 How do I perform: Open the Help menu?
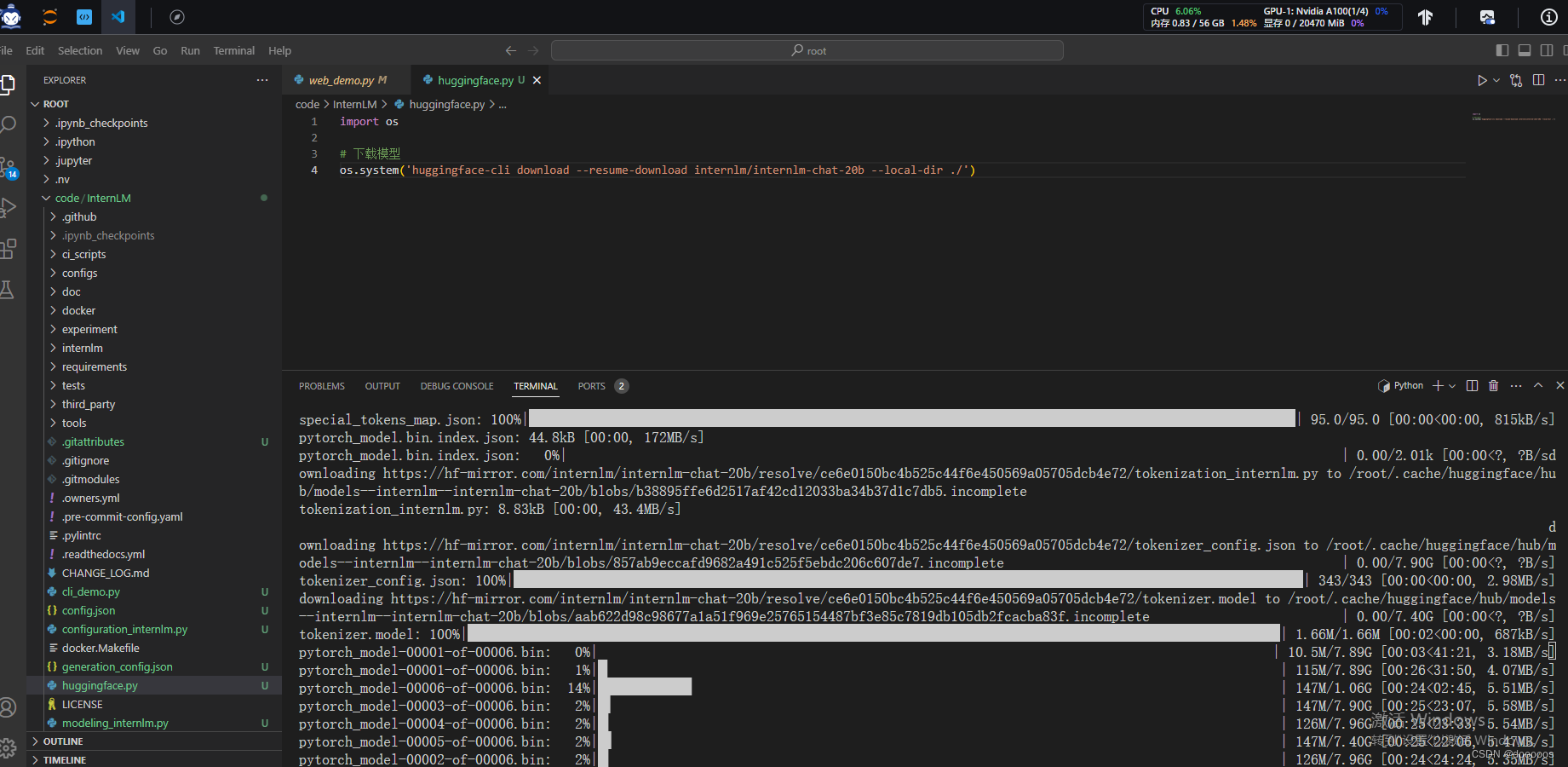(279, 51)
